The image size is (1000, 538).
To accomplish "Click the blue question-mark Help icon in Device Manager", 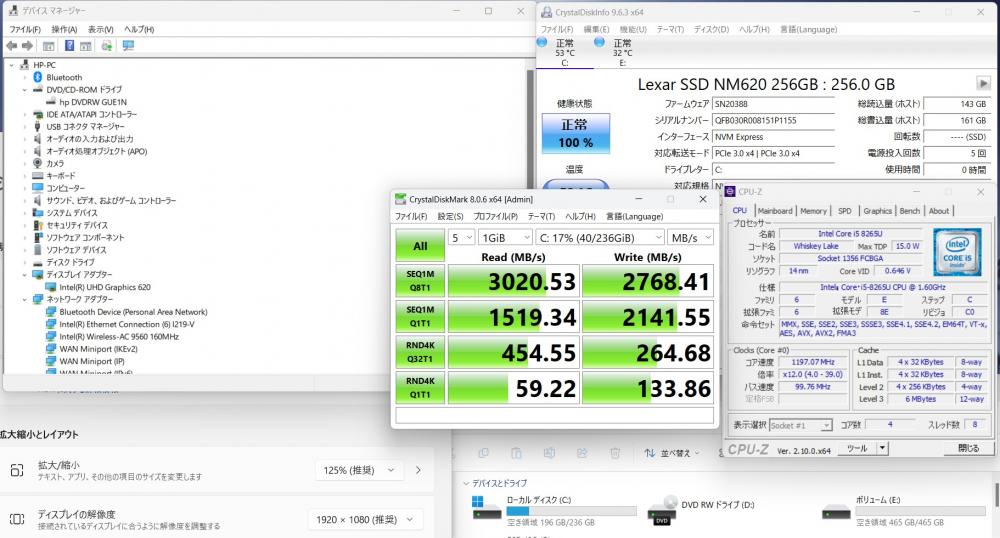I will pyautogui.click(x=70, y=46).
